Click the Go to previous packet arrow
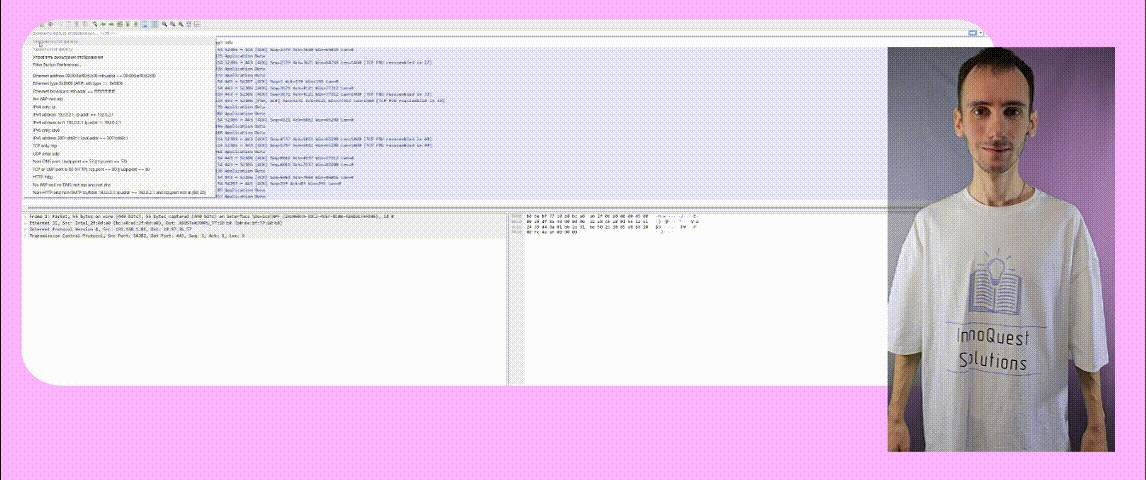The width and height of the screenshot is (1146, 480). point(104,24)
